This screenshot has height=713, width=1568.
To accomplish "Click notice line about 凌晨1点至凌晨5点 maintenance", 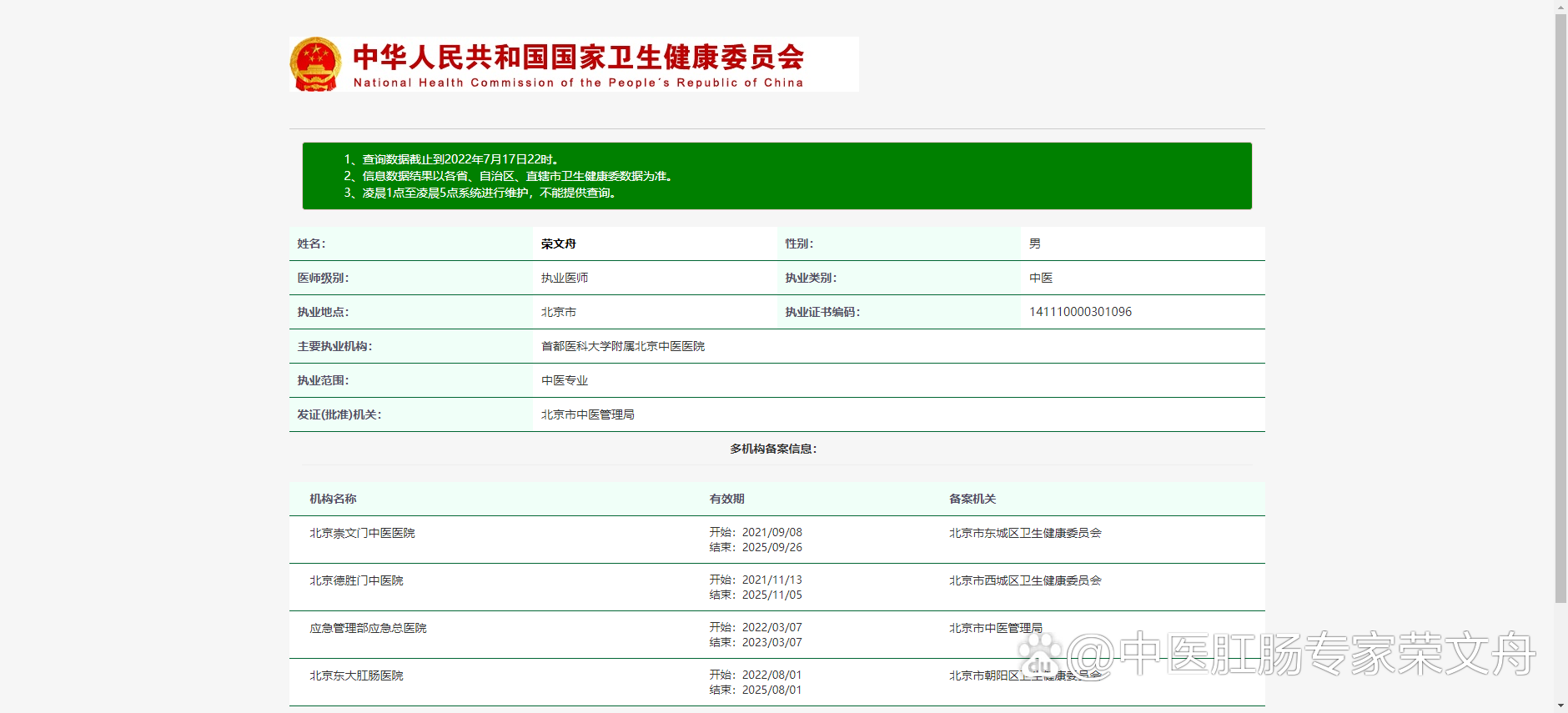I will click(x=480, y=193).
